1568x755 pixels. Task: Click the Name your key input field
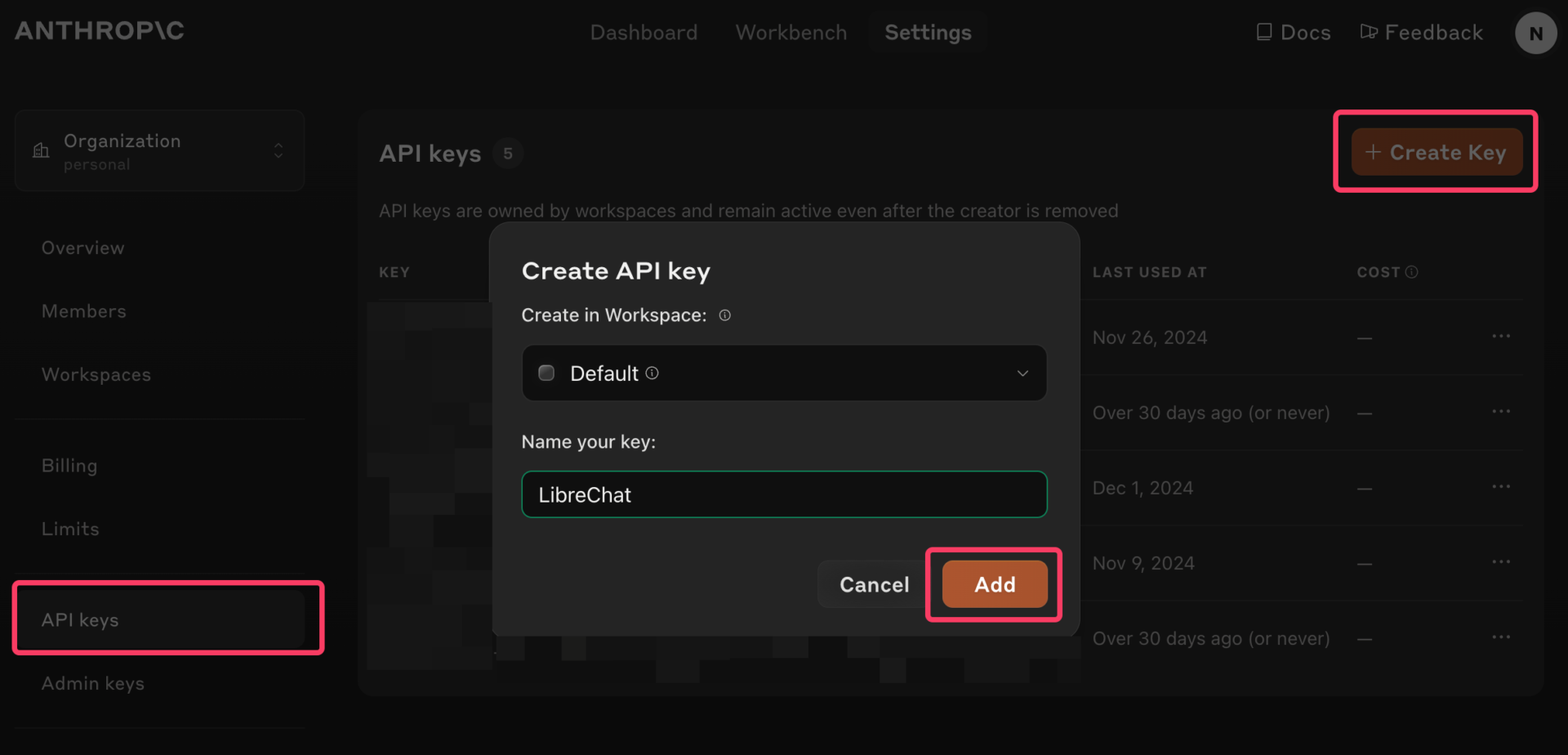click(x=784, y=494)
